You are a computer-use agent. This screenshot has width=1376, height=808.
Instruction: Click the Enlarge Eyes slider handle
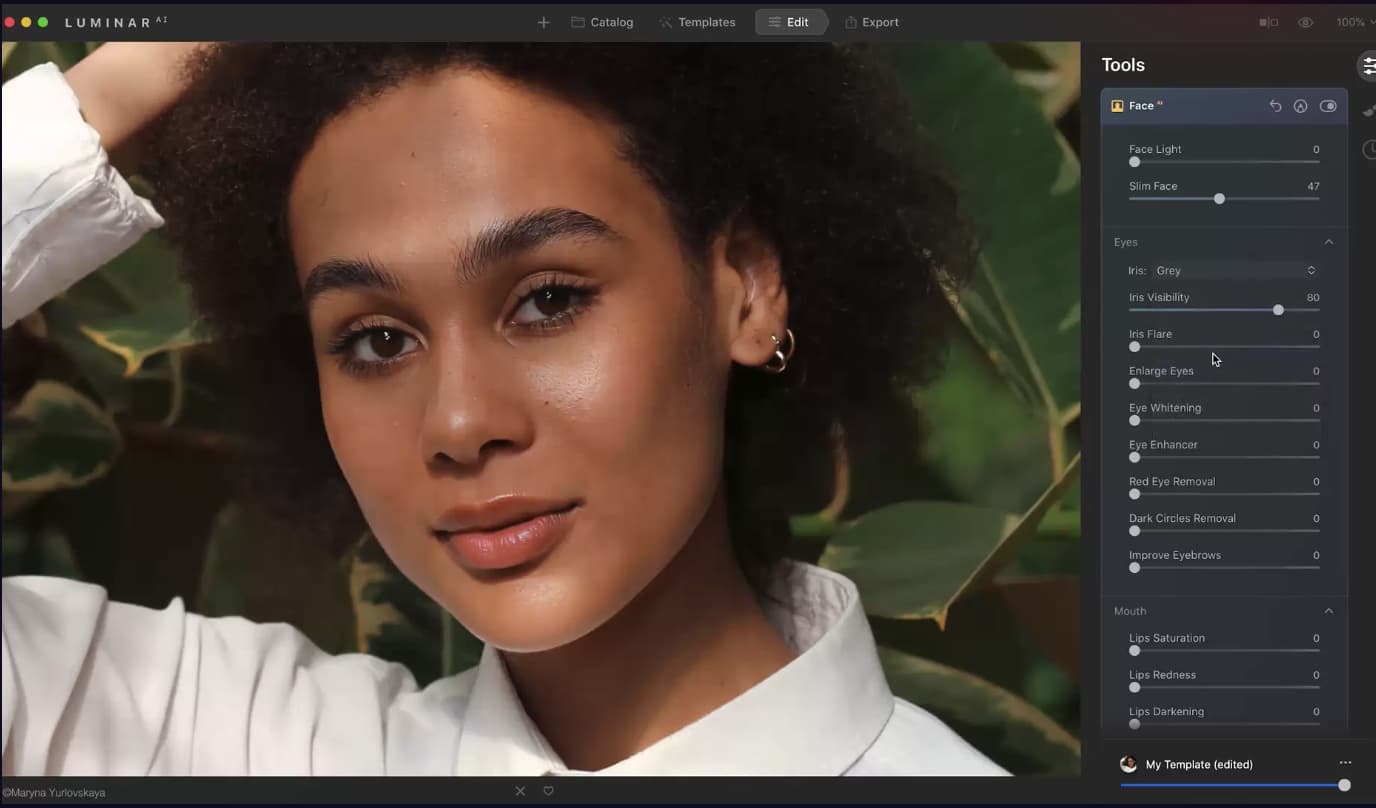(1134, 384)
